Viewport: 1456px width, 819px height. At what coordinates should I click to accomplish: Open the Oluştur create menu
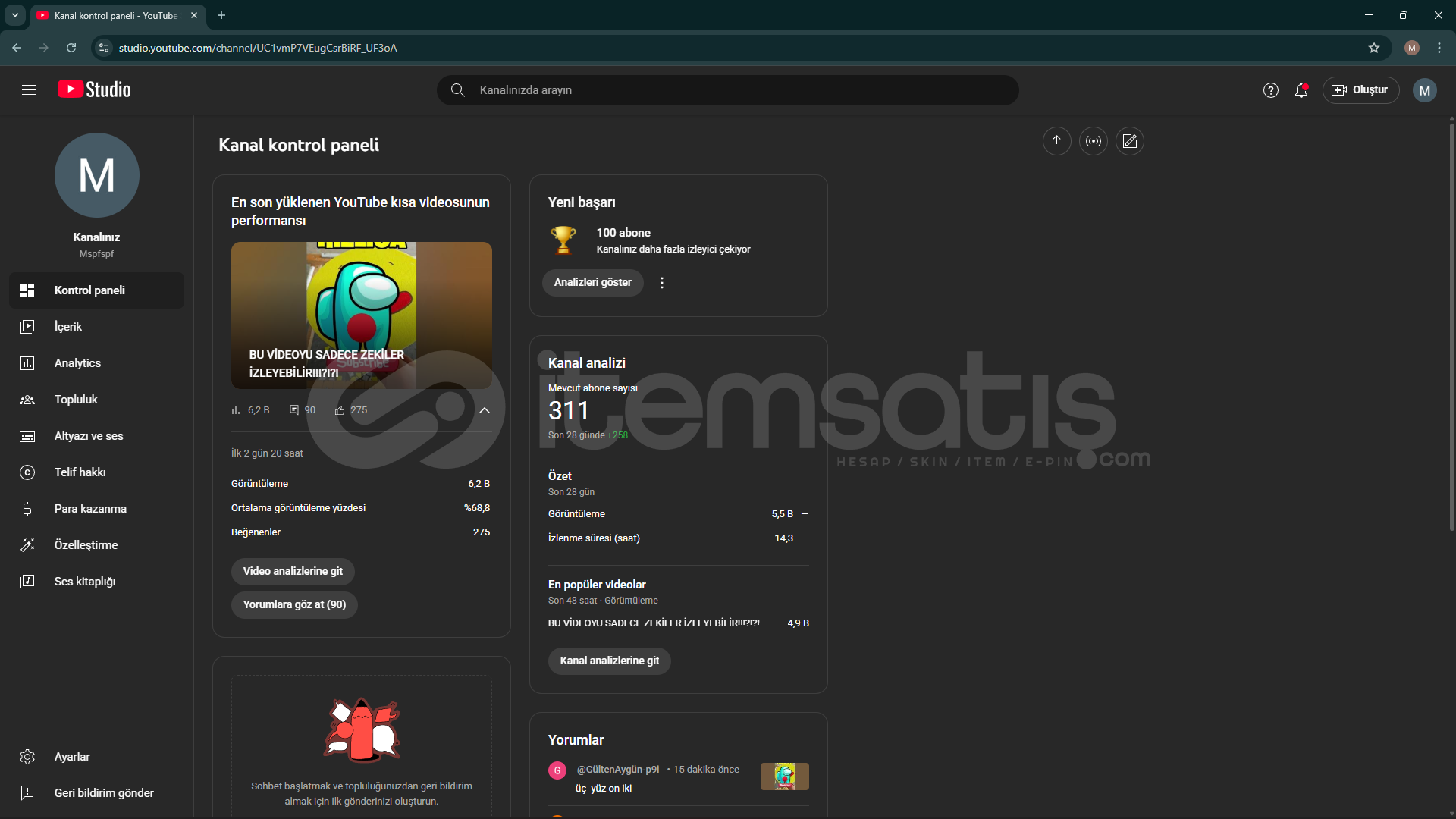coord(1360,90)
